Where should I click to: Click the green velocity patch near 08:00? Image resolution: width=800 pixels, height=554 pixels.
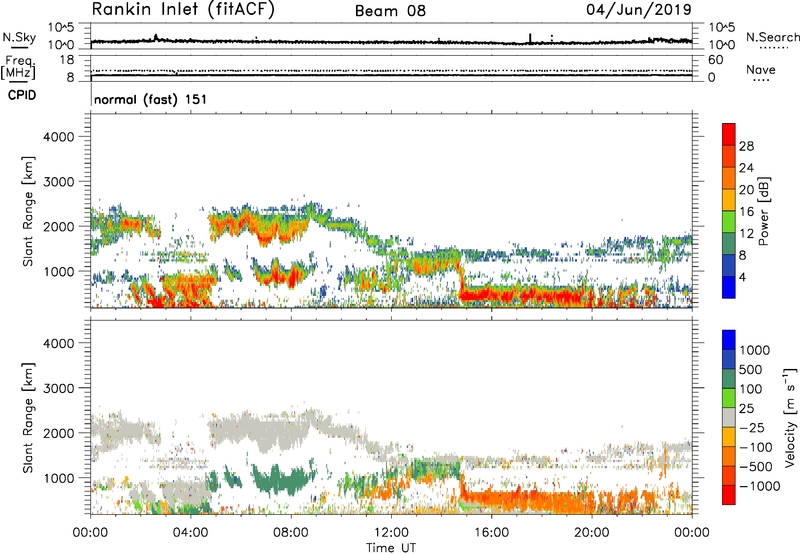282,480
